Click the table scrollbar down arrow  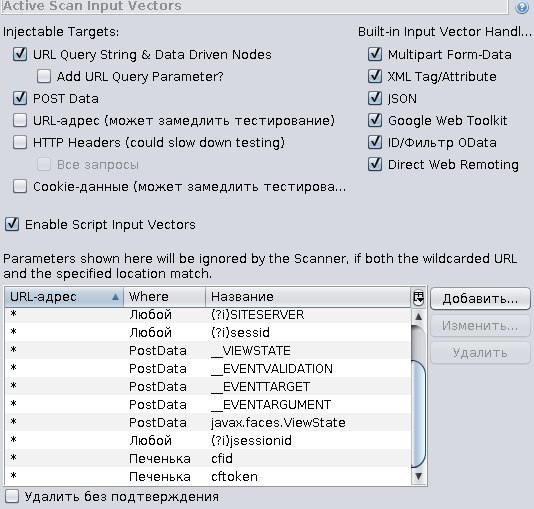click(419, 476)
